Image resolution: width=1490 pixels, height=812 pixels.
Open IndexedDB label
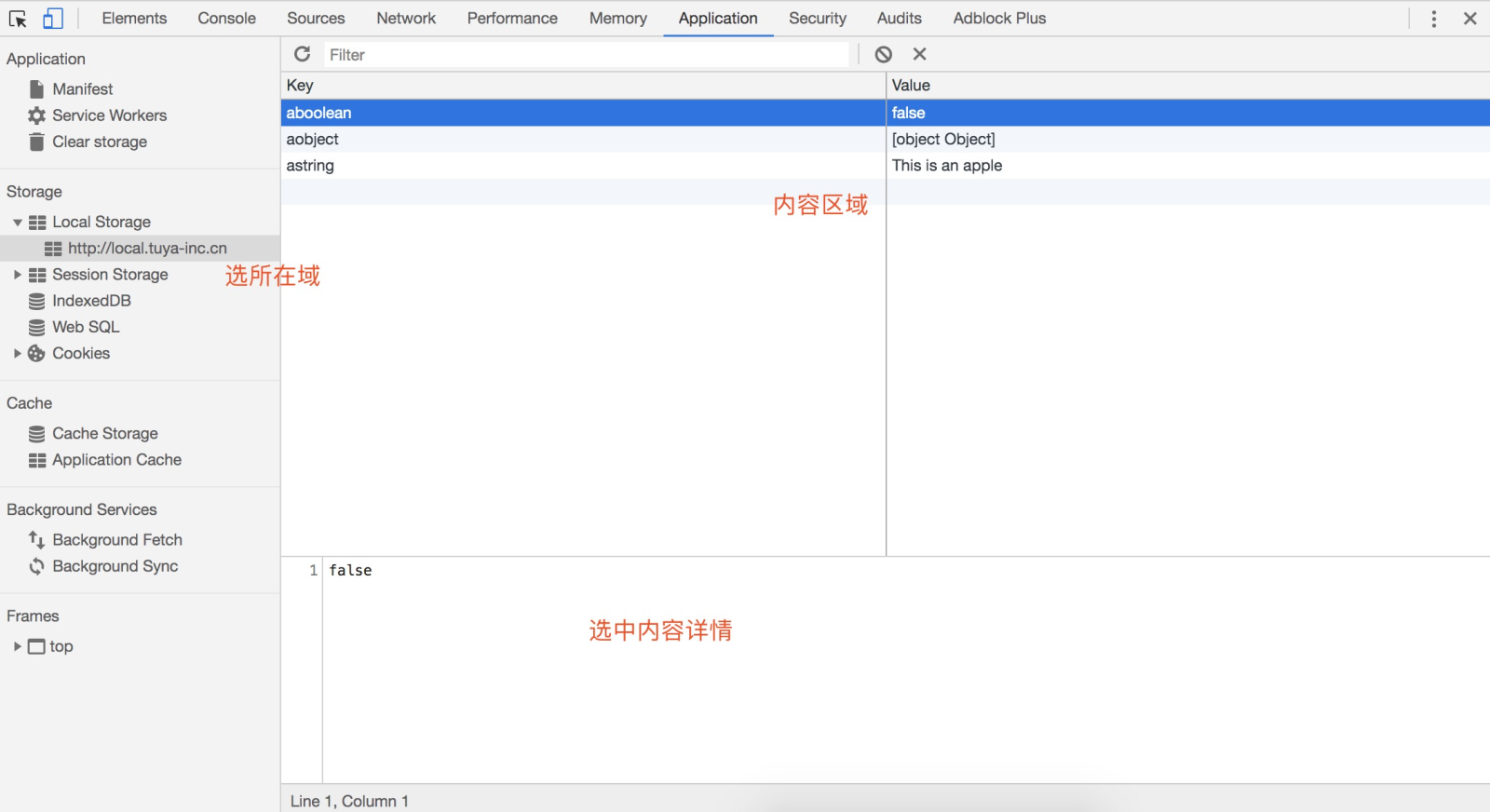pyautogui.click(x=91, y=301)
